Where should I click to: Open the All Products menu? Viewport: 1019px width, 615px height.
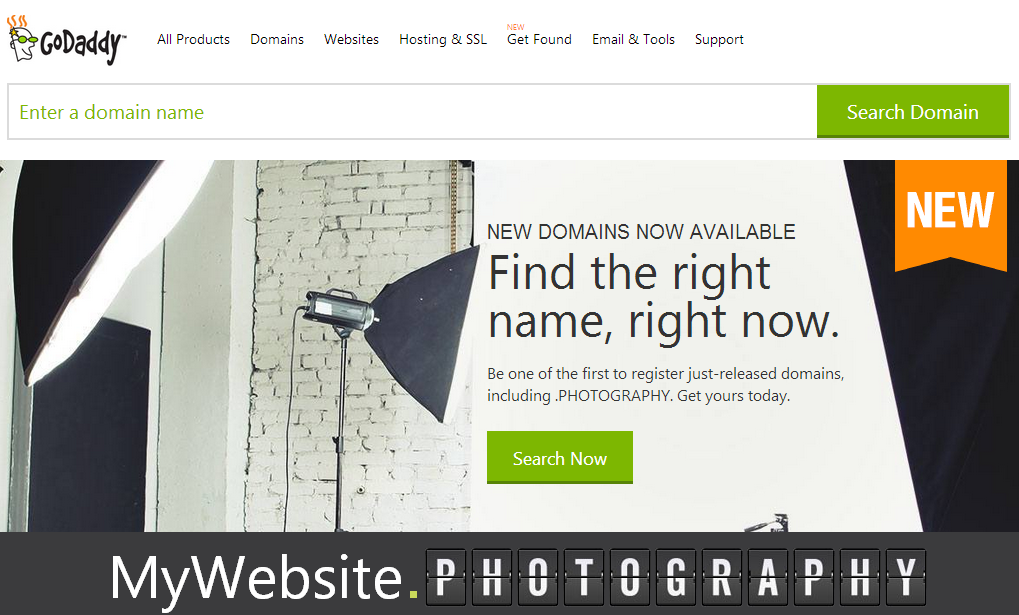click(193, 39)
